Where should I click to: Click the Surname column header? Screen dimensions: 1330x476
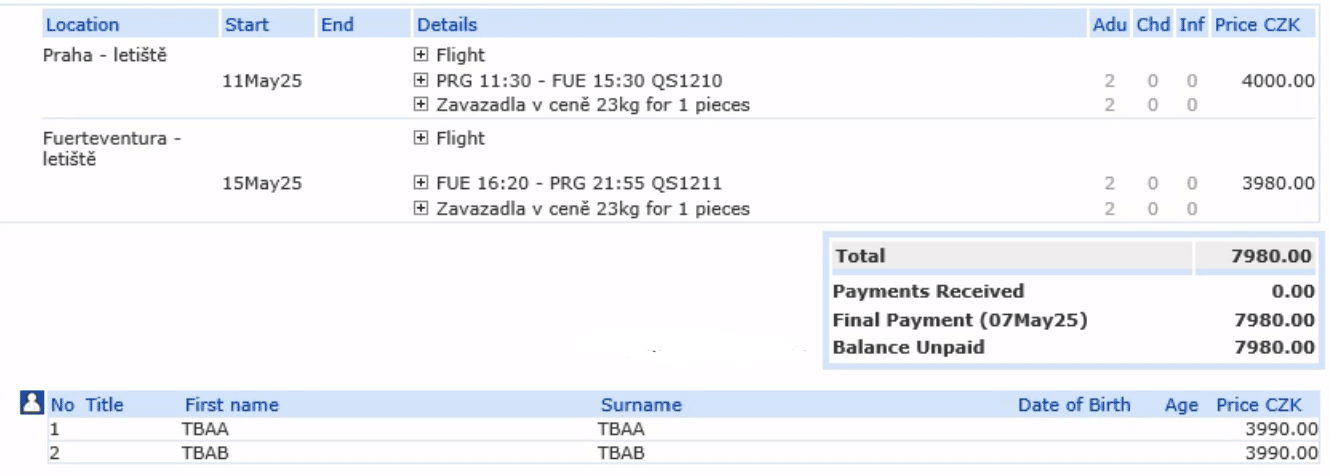coord(641,405)
